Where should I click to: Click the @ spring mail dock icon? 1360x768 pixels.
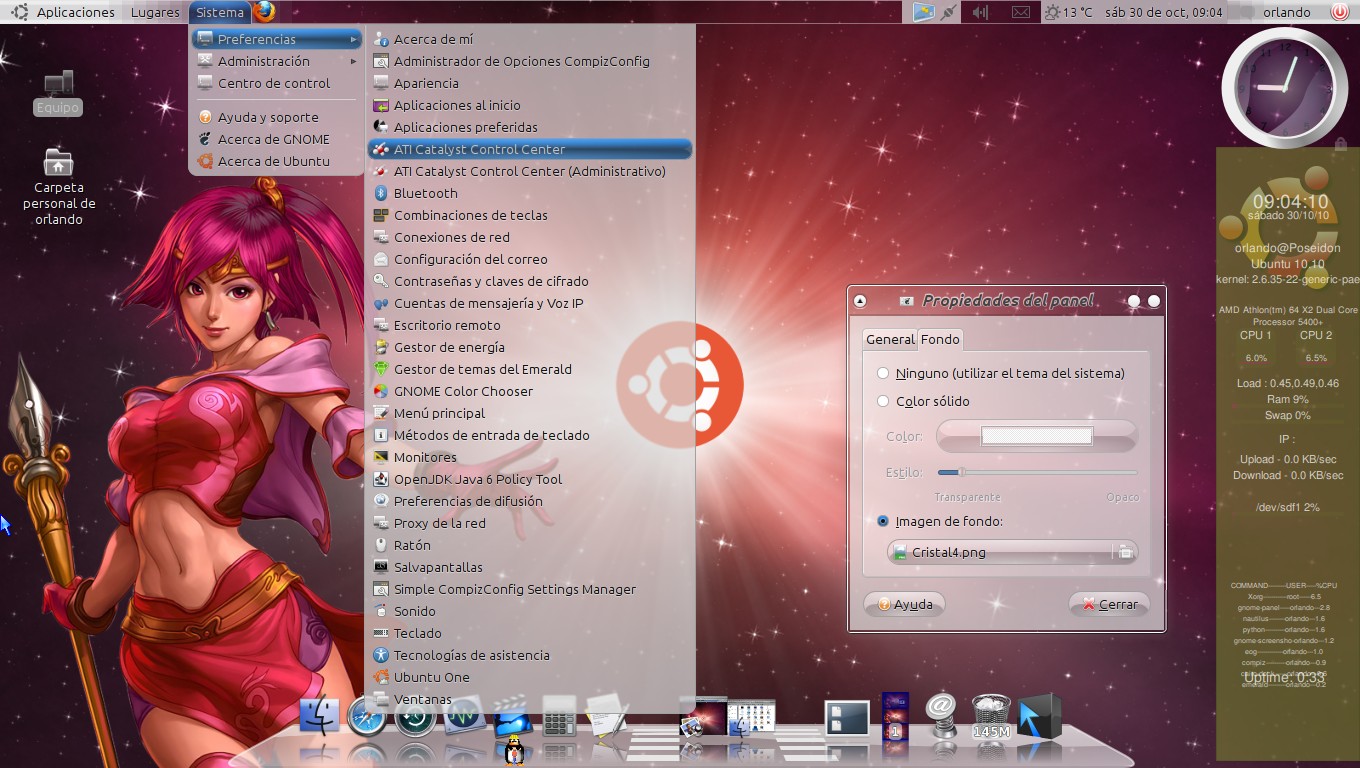[x=942, y=717]
